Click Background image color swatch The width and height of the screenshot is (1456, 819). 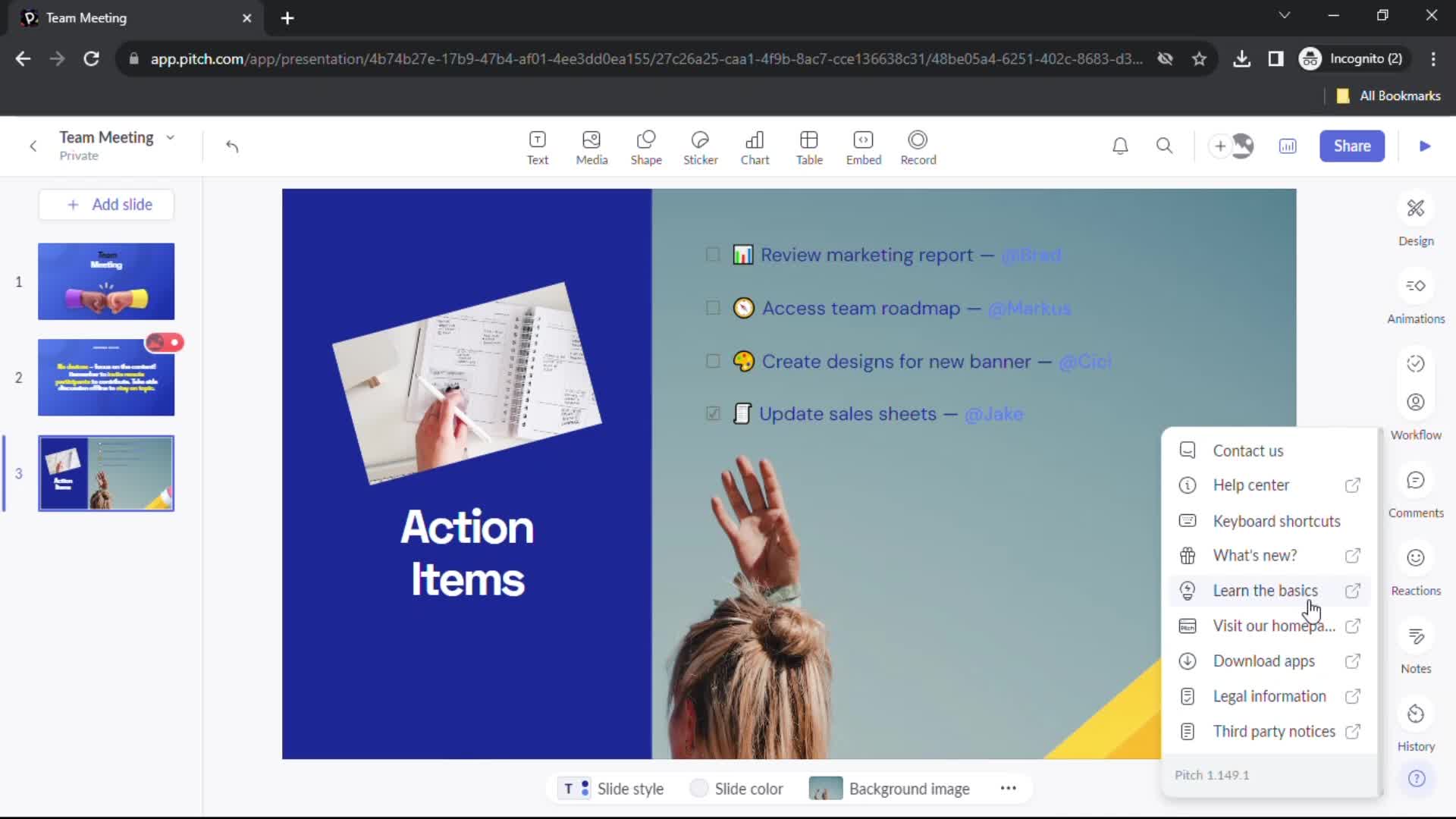[x=825, y=789]
